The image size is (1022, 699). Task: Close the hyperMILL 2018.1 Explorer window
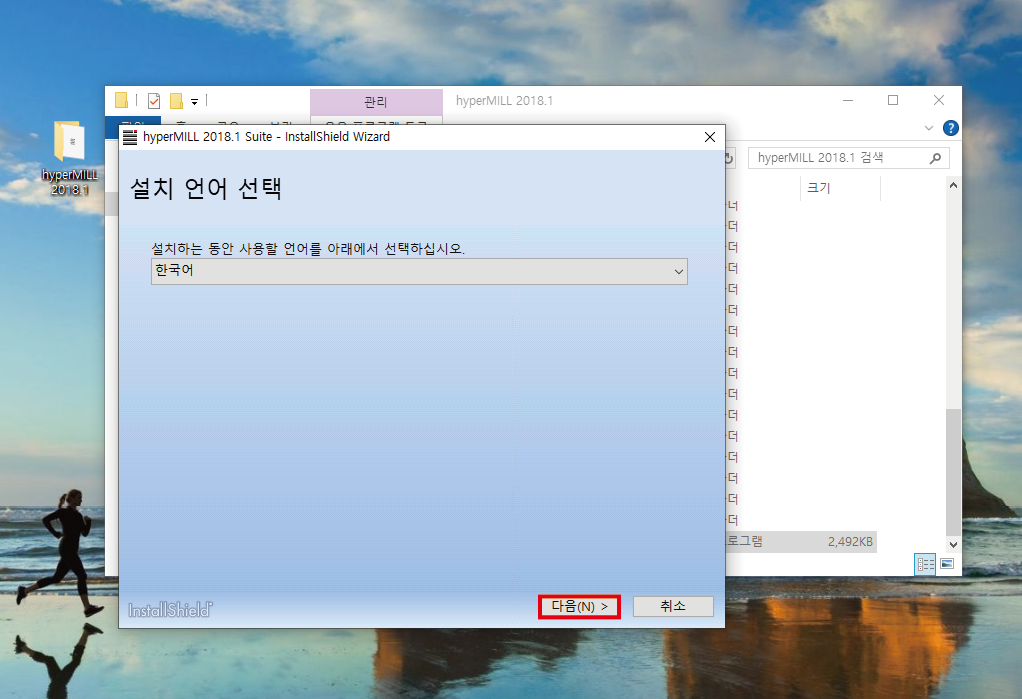tap(939, 100)
